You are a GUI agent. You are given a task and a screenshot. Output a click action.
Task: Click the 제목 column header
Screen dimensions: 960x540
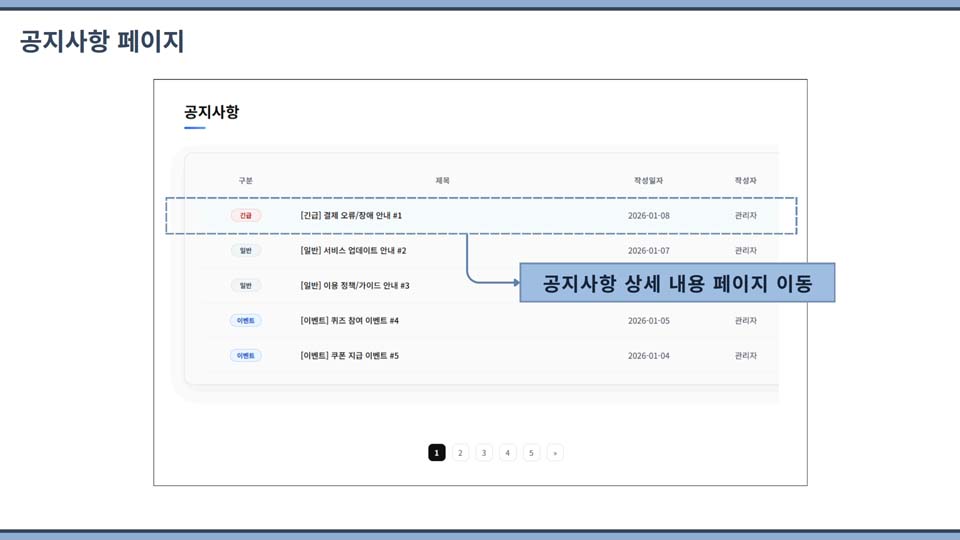pyautogui.click(x=442, y=181)
